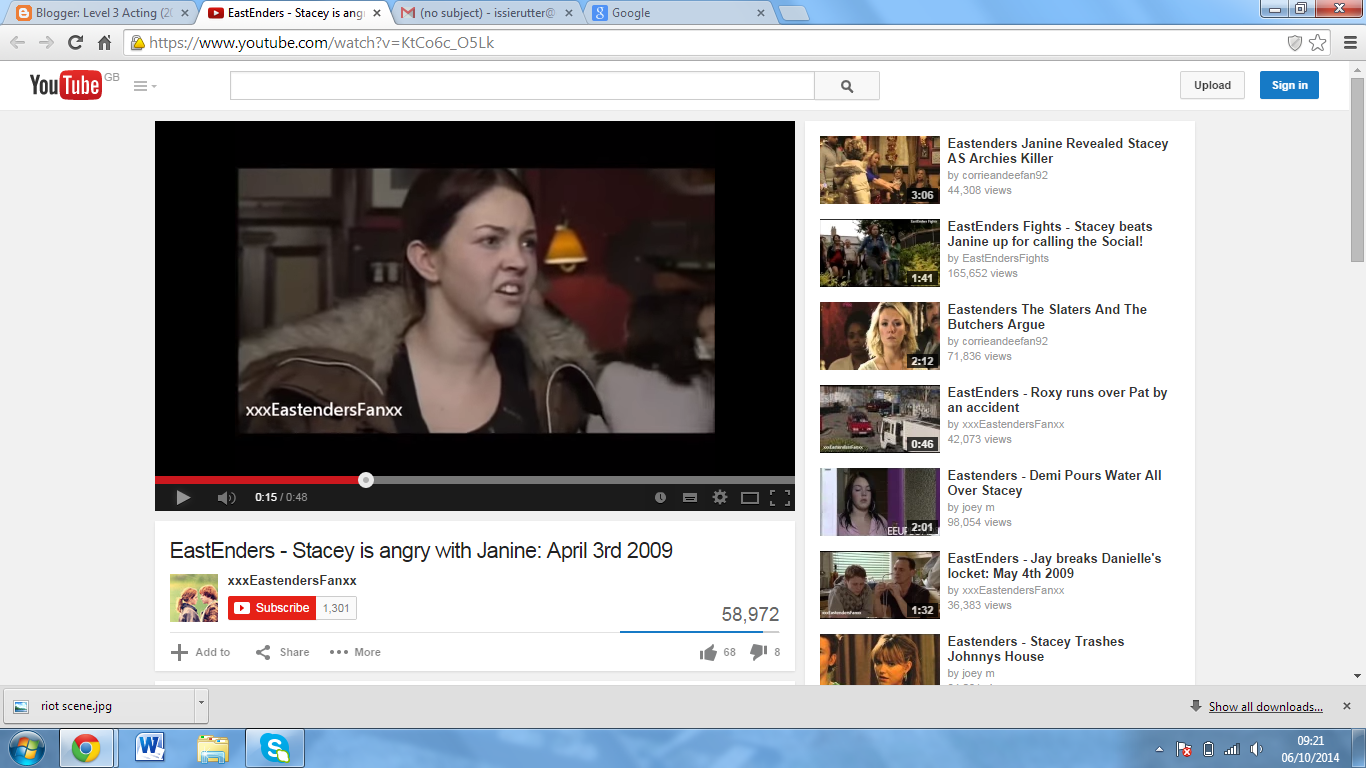1366x768 pixels.
Task: Switch to the Gmail (no subject) tab
Action: 485,13
